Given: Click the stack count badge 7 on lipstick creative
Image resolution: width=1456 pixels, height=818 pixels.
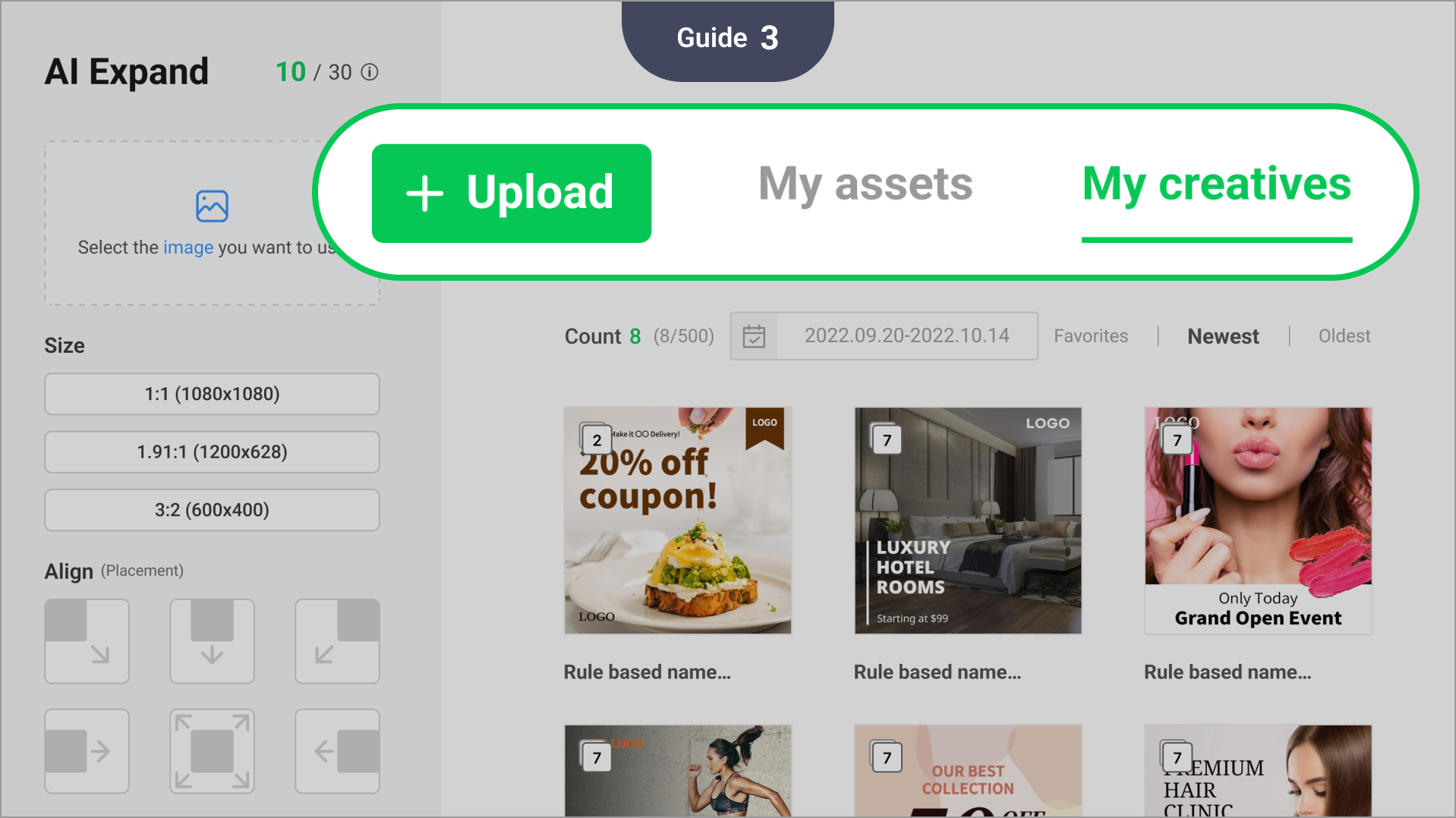Looking at the screenshot, I should [1176, 439].
